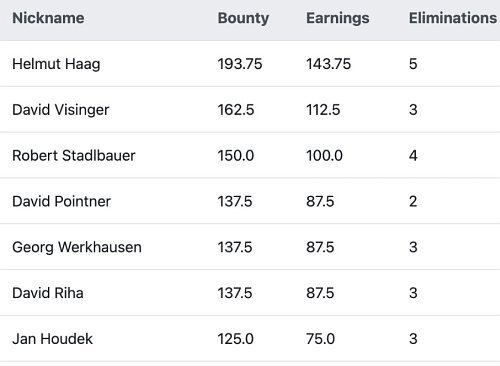Screen dimensions: 500x366
Task: Sort by the Eliminations column header
Action: [453, 18]
